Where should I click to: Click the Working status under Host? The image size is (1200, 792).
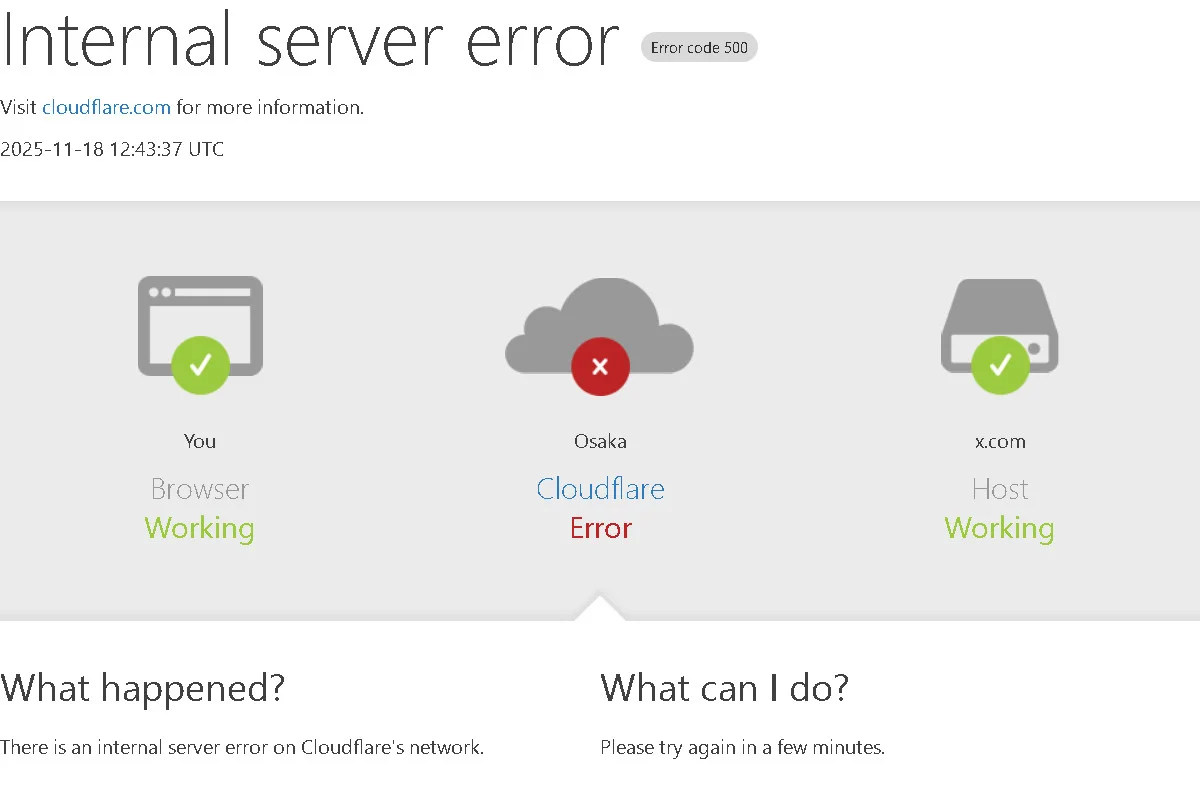point(1000,528)
